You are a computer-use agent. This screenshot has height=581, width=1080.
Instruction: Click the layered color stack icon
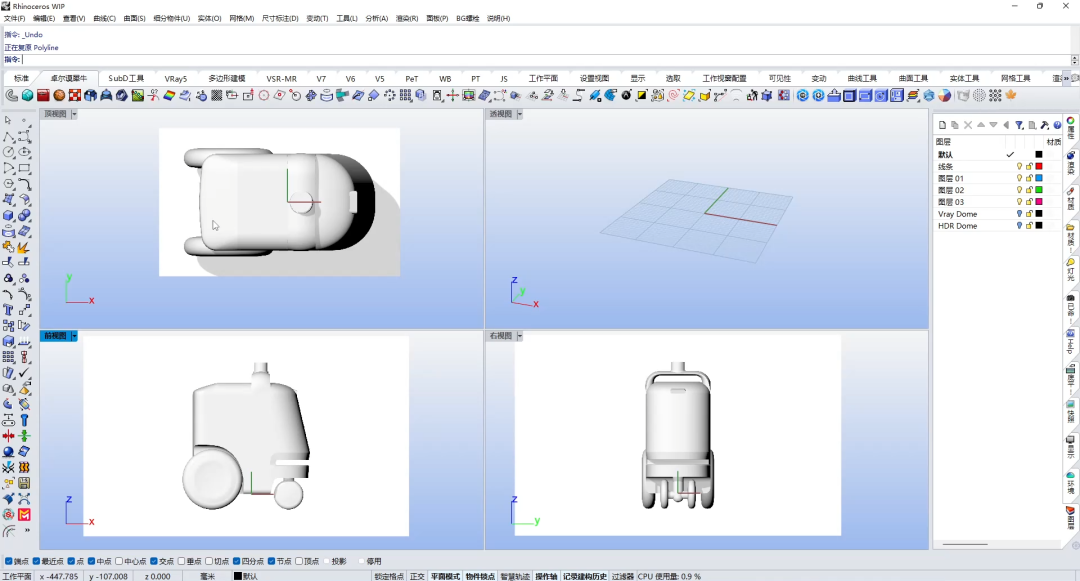click(913, 96)
